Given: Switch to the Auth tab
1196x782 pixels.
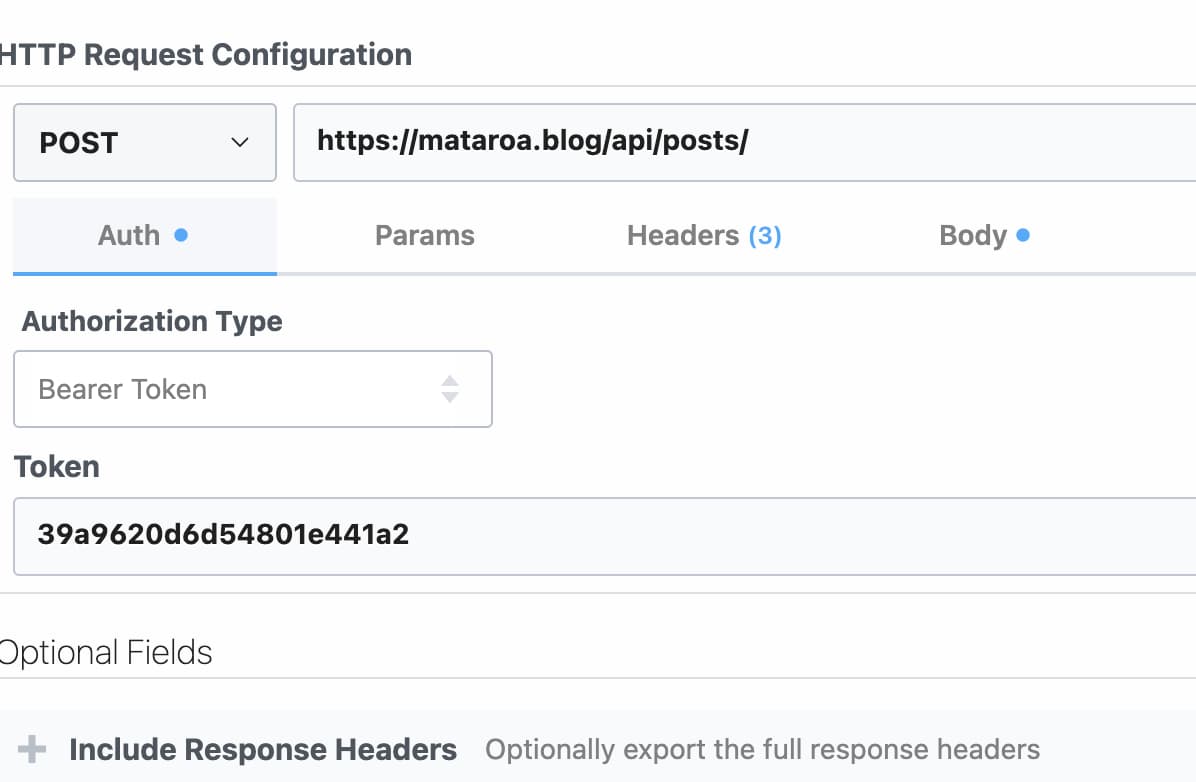Looking at the screenshot, I should tap(144, 235).
